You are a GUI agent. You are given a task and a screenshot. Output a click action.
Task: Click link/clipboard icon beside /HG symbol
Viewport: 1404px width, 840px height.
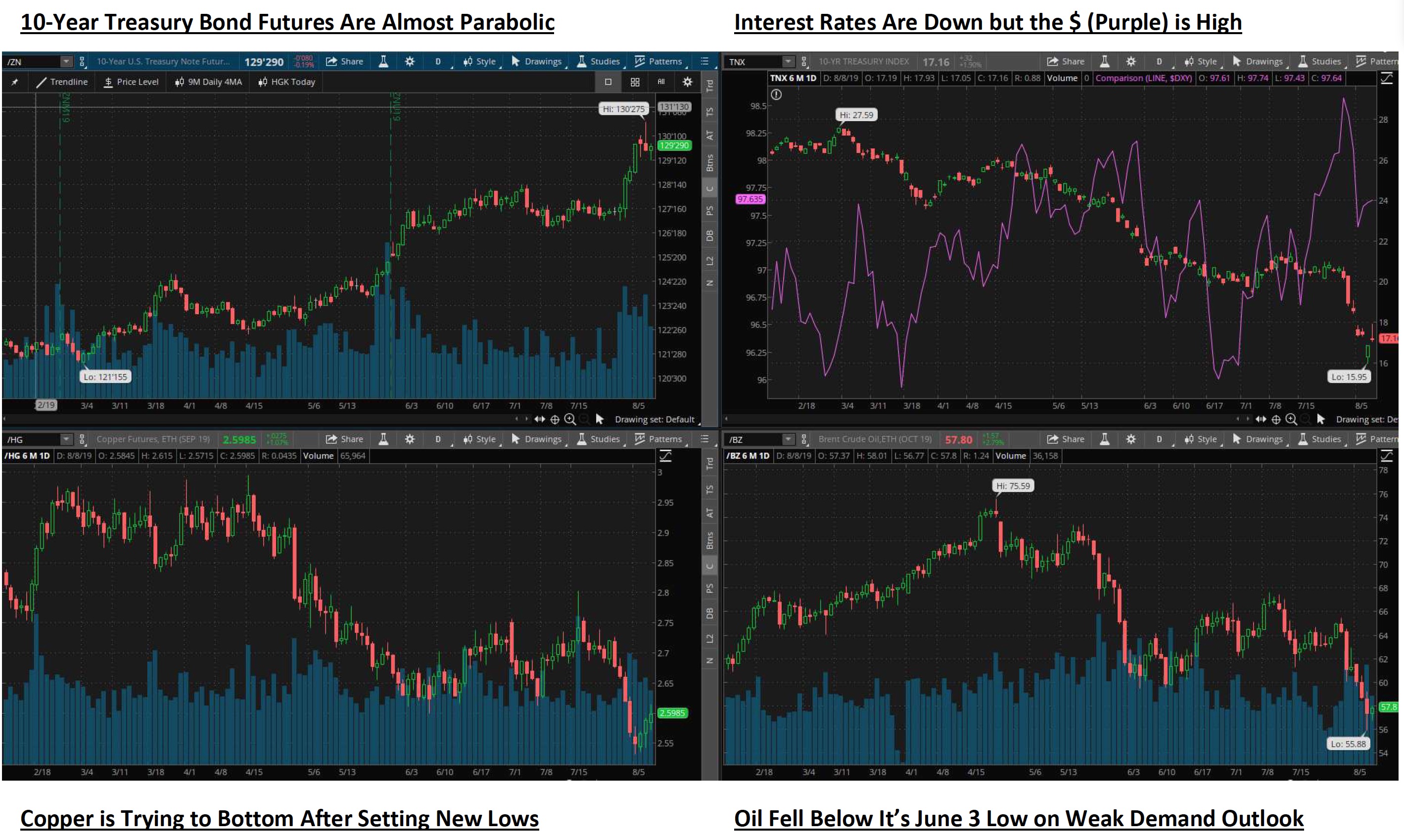point(82,439)
